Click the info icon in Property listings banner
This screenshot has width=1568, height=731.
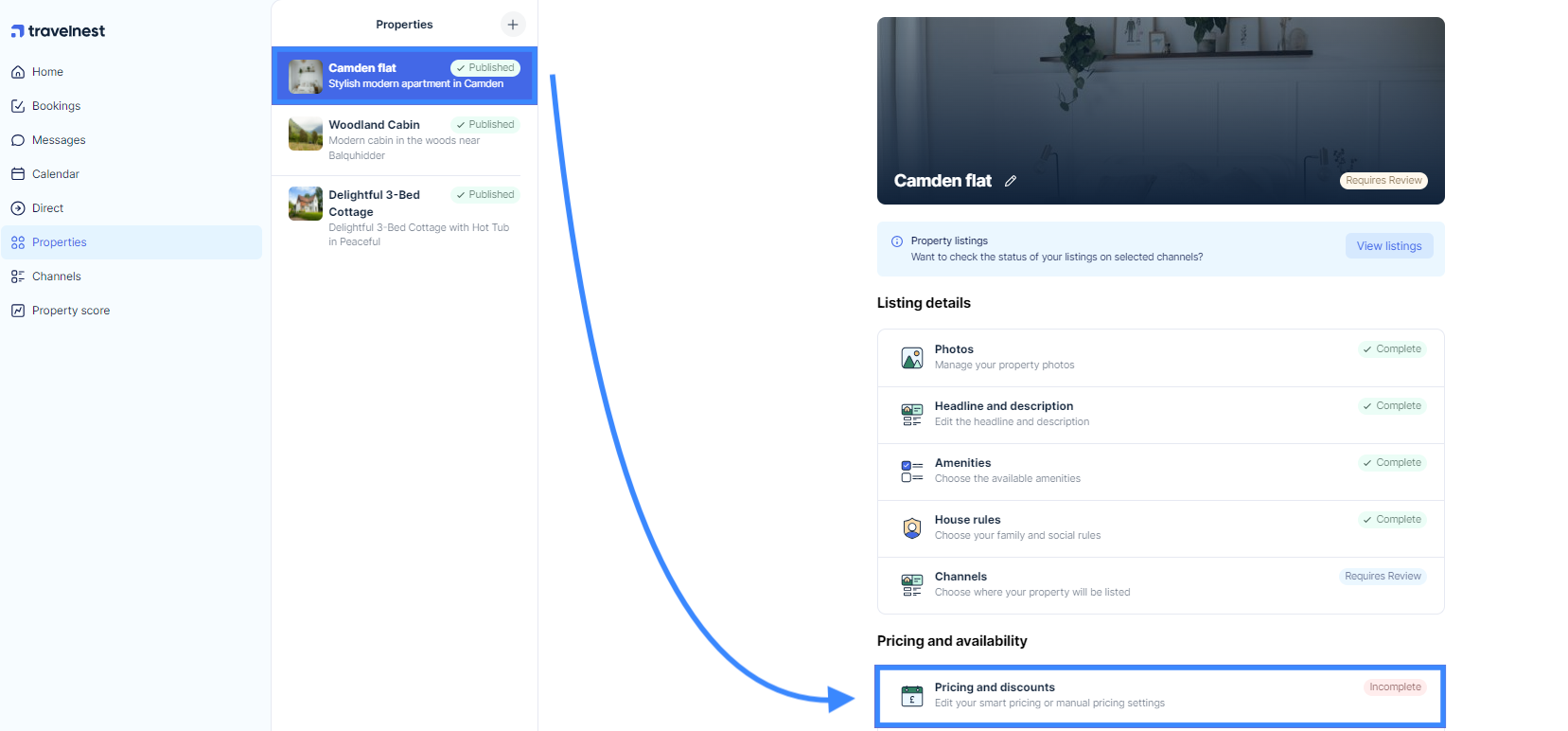[897, 241]
